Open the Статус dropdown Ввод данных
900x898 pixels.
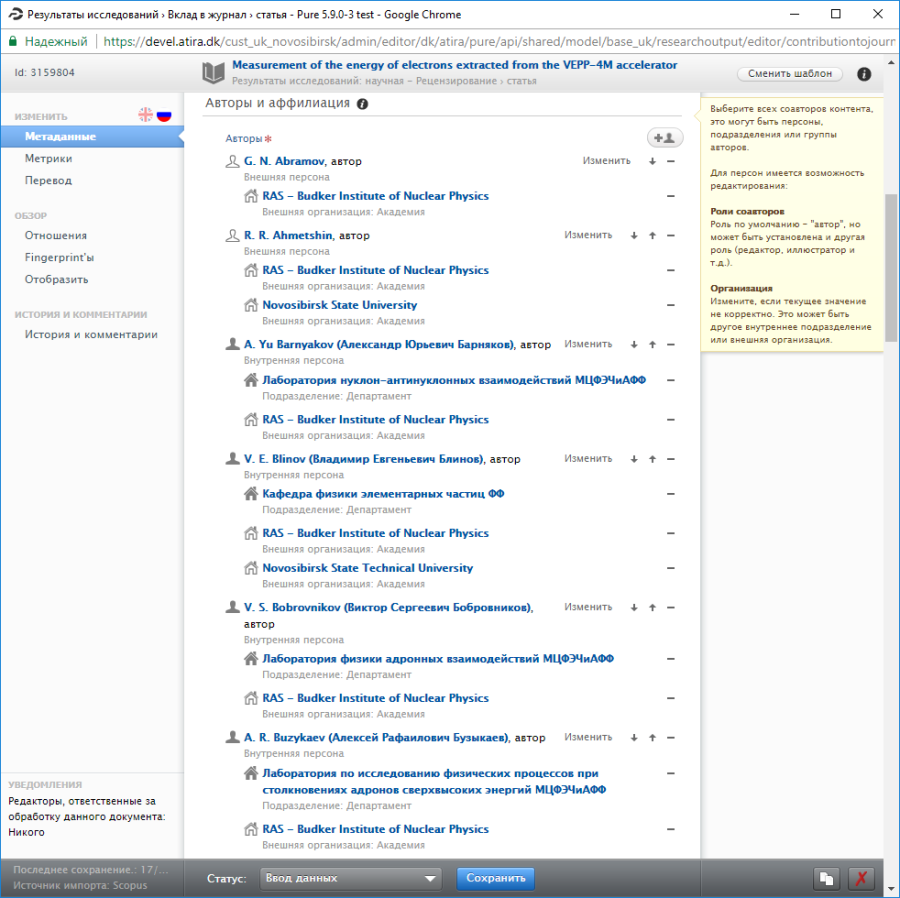coord(350,878)
